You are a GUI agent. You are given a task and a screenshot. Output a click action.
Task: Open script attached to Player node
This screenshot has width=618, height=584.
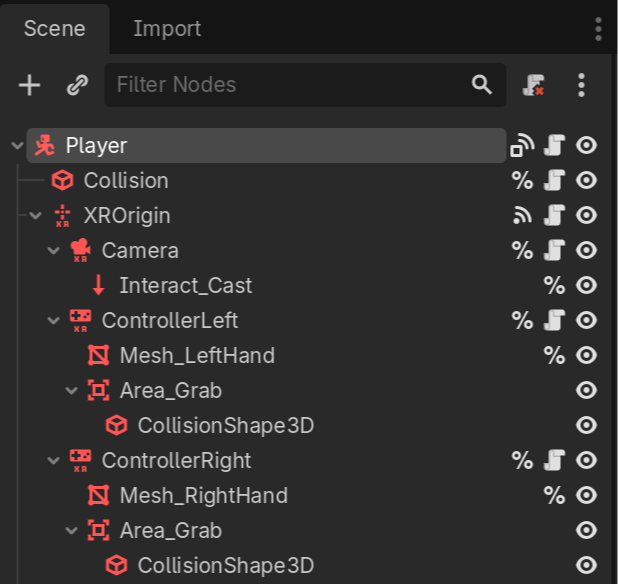pyautogui.click(x=555, y=146)
